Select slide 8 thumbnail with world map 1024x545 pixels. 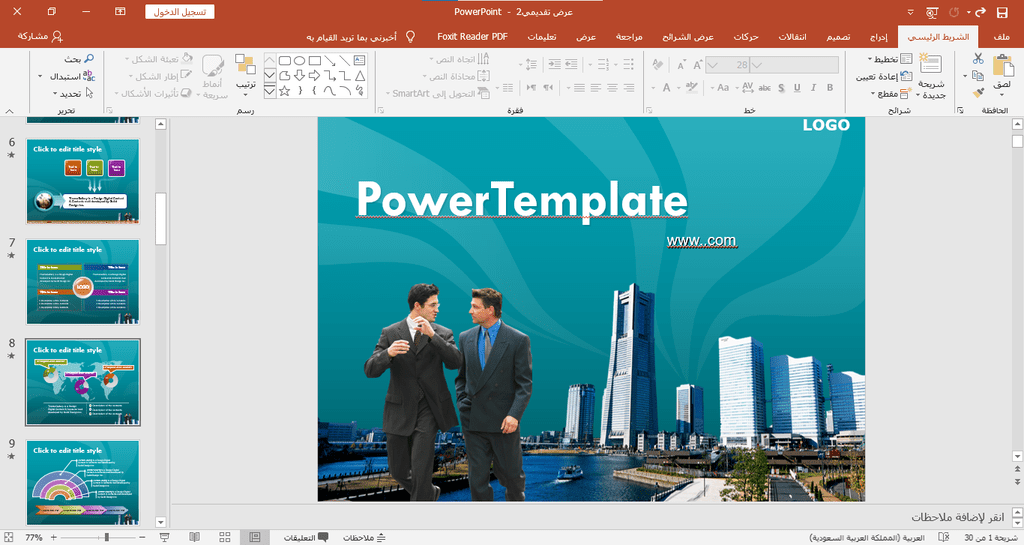click(x=83, y=382)
